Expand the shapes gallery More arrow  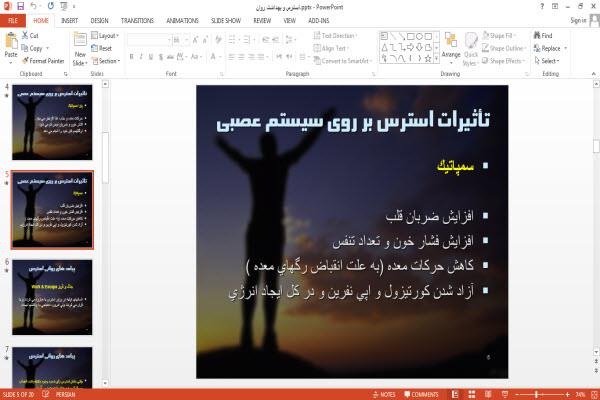point(437,59)
